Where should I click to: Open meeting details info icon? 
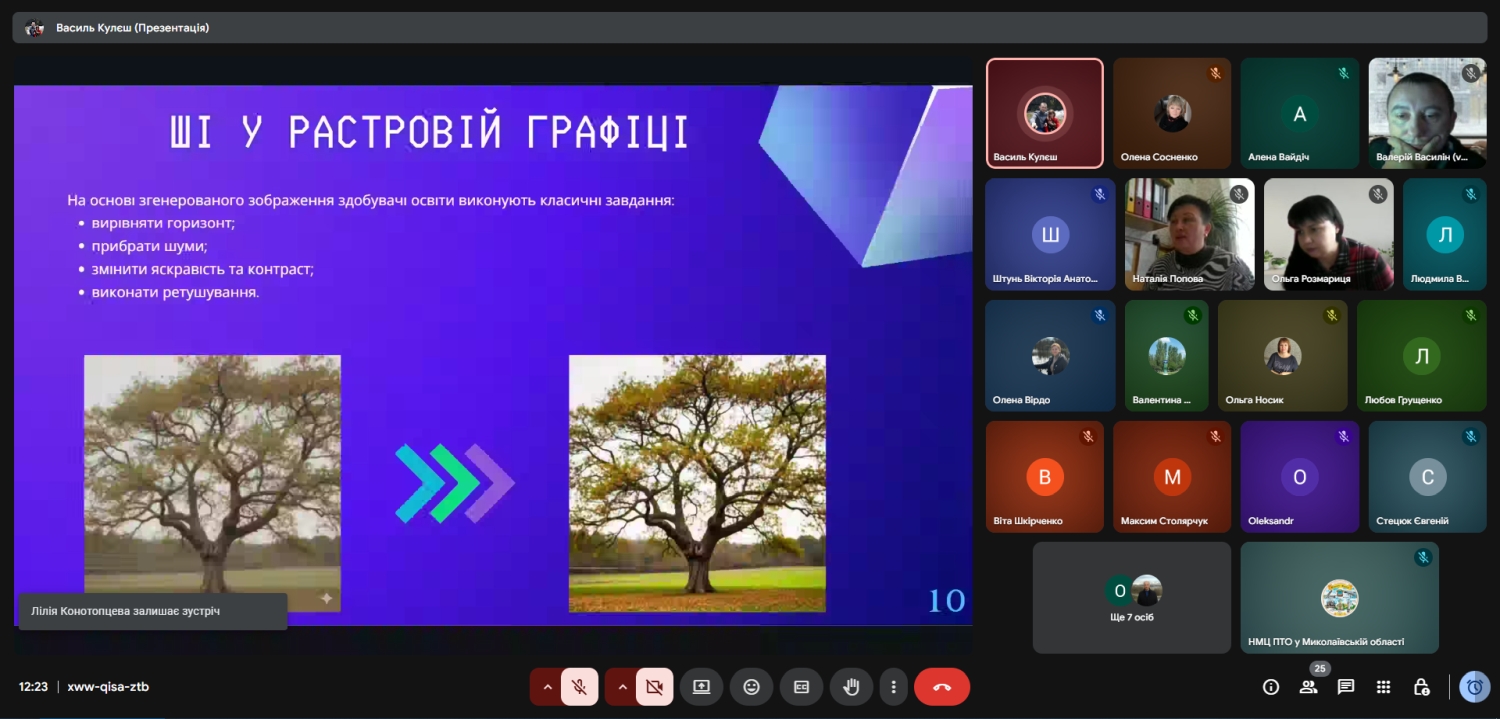[1271, 687]
